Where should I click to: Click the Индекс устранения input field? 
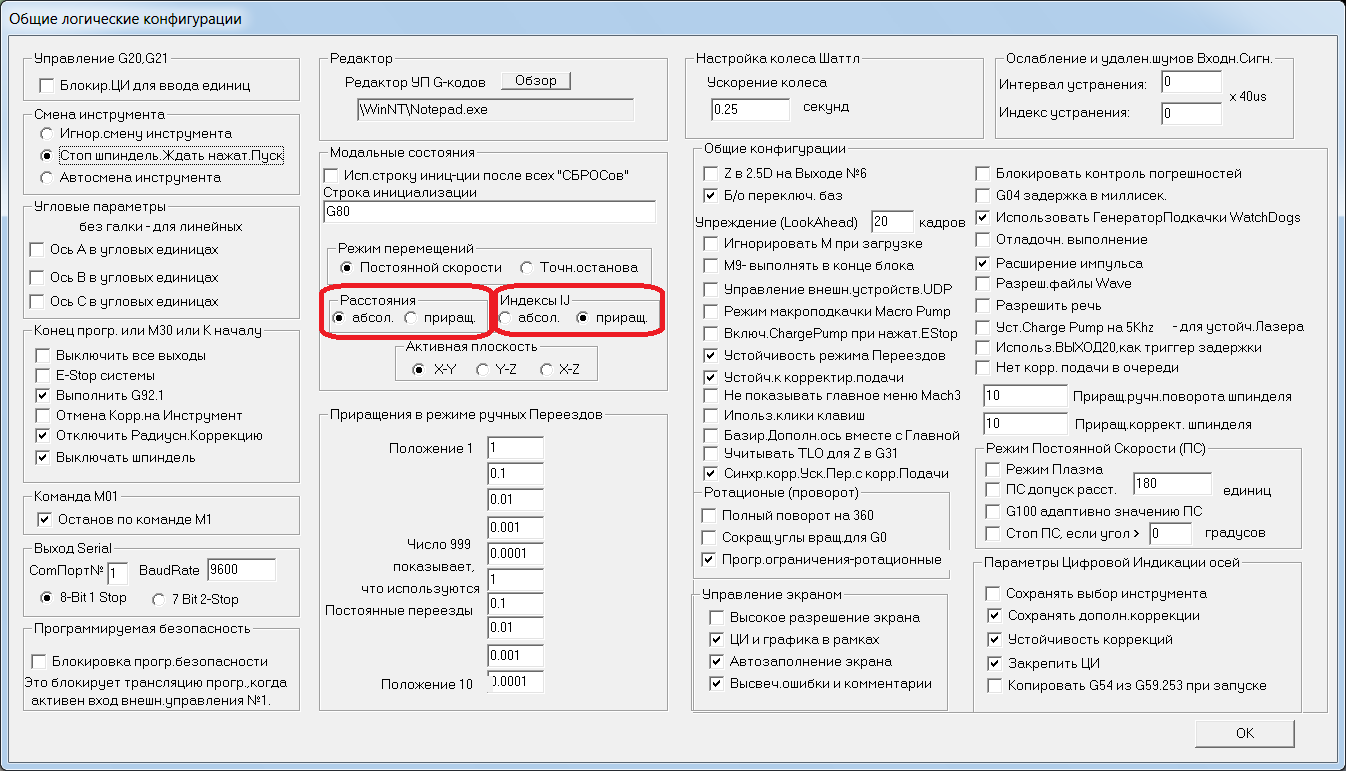click(1192, 113)
